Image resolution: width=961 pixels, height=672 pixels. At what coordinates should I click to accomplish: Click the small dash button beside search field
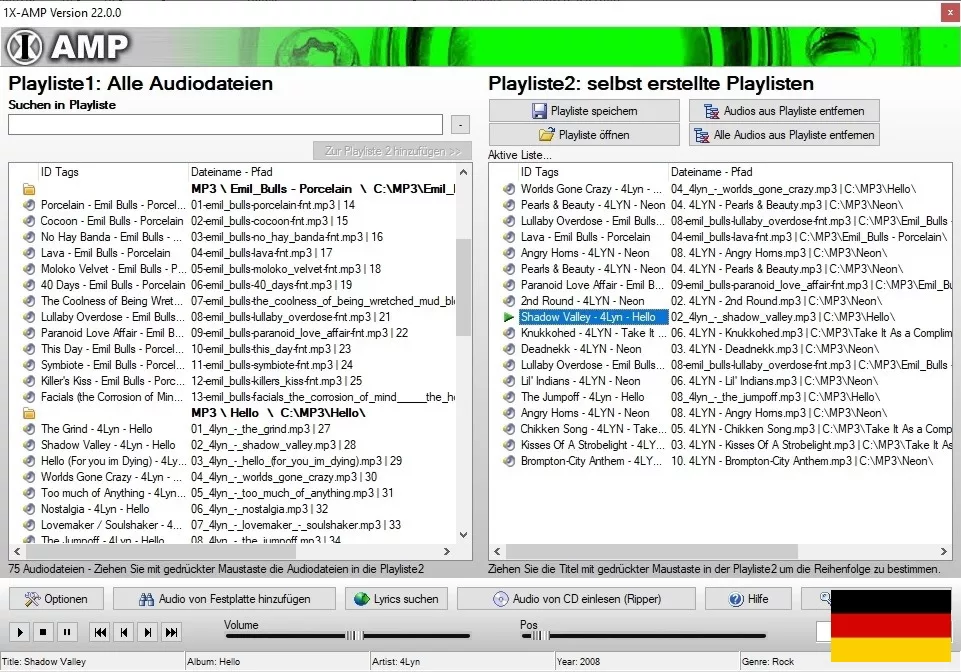(460, 124)
